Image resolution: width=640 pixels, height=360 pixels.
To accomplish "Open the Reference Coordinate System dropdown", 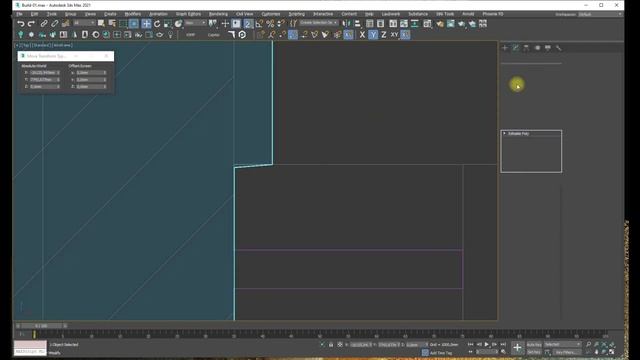I will click(x=196, y=23).
